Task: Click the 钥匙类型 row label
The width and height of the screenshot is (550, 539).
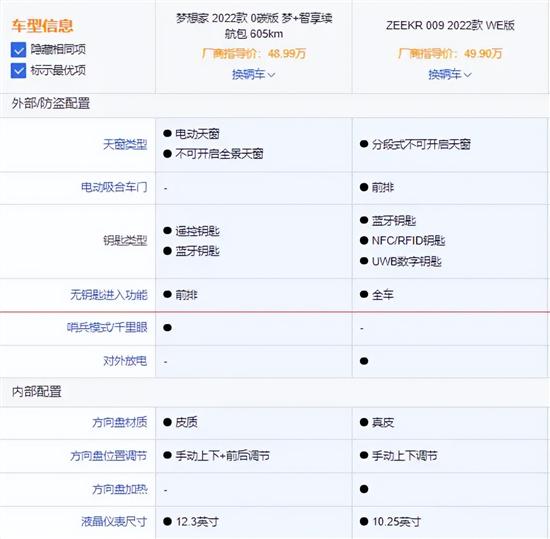Action: (125, 241)
